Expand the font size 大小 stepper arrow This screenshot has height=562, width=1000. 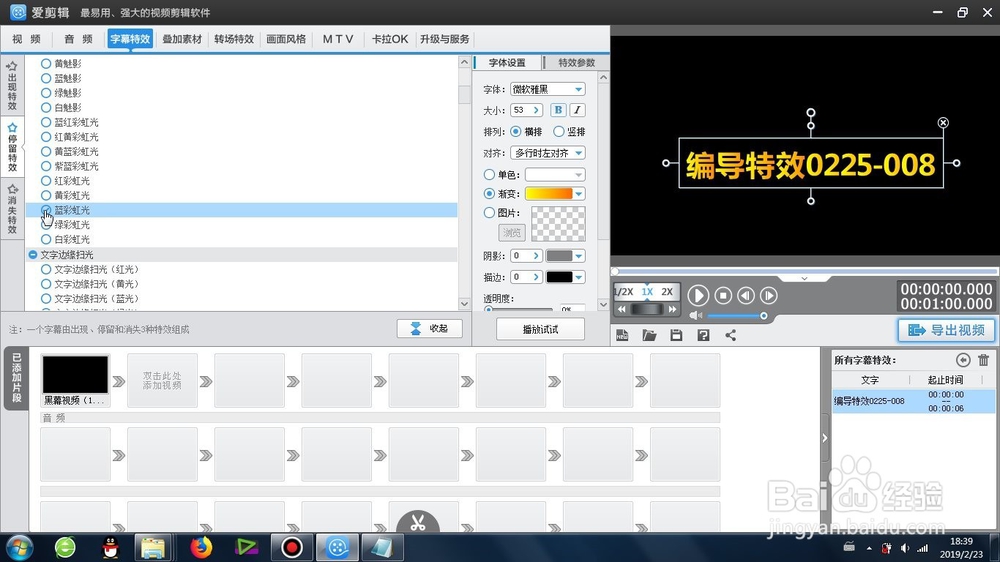pos(536,110)
